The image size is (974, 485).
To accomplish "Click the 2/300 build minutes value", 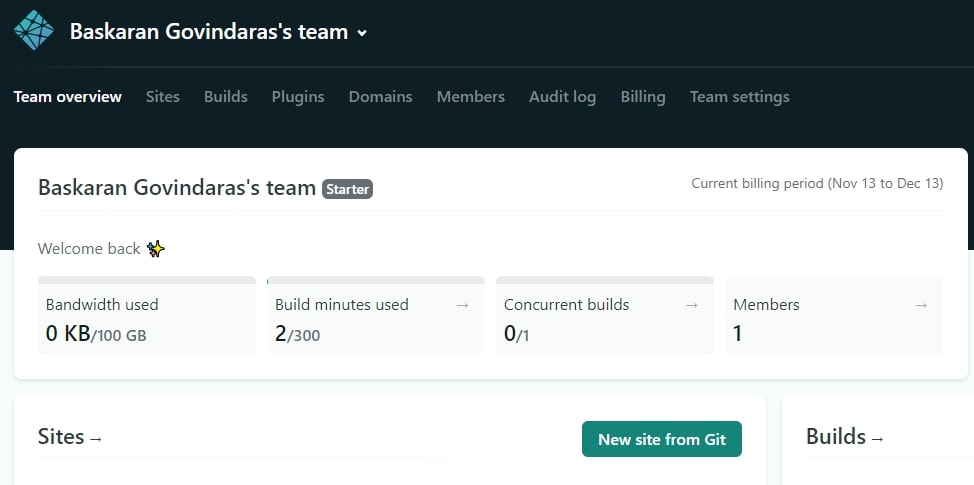I will click(298, 334).
